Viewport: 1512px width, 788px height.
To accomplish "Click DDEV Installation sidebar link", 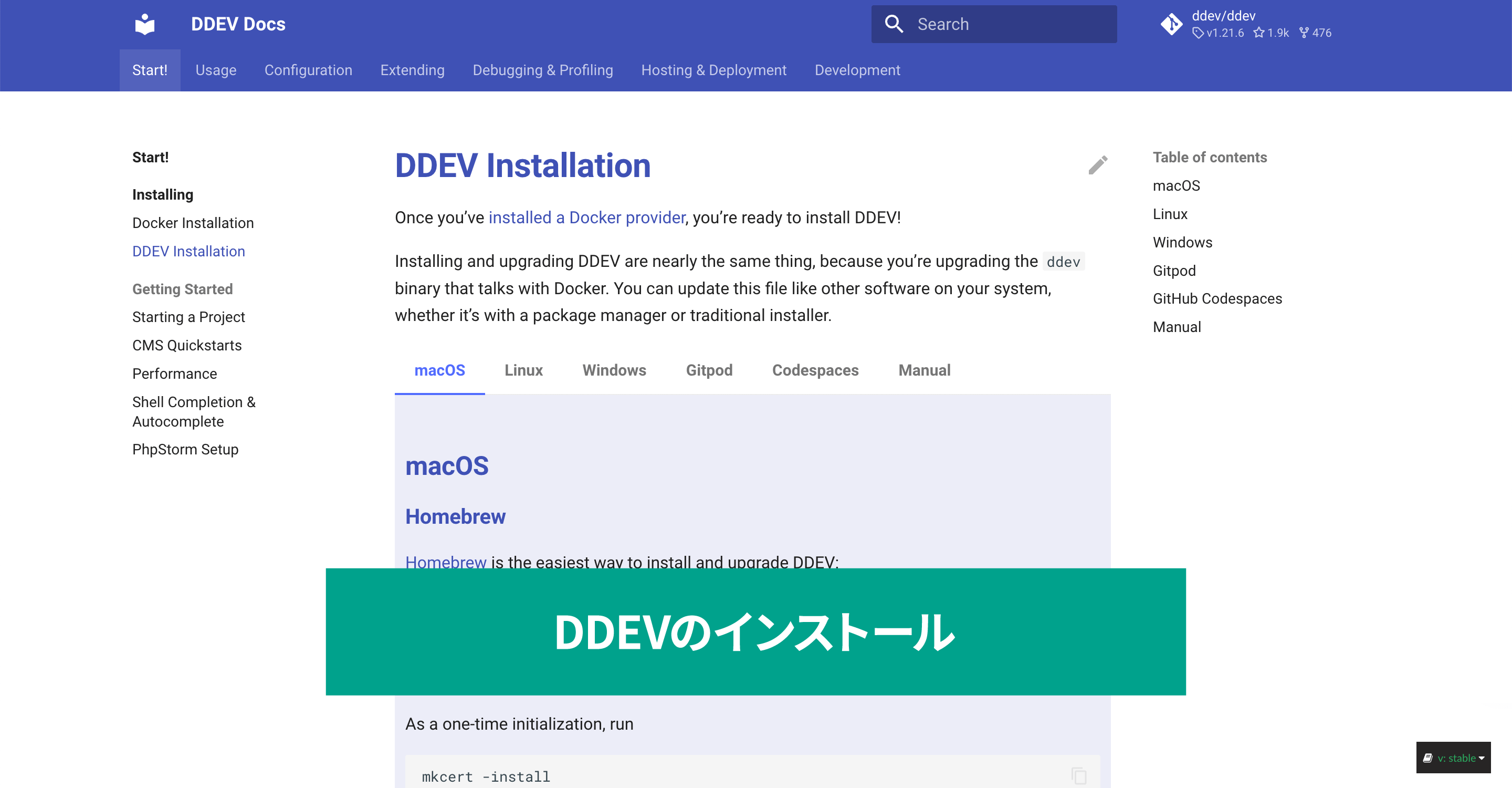I will pos(188,251).
